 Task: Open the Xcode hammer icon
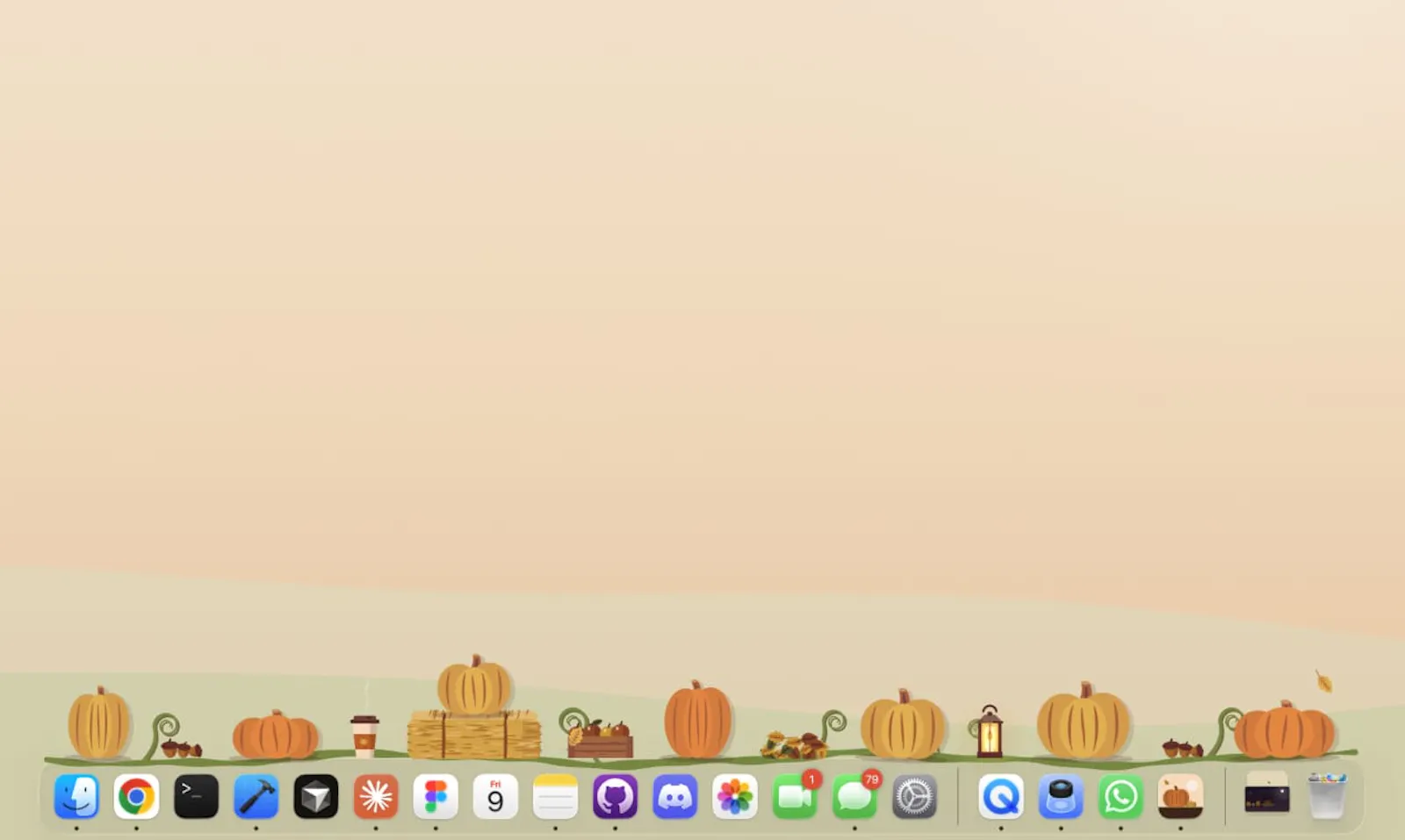[x=256, y=797]
